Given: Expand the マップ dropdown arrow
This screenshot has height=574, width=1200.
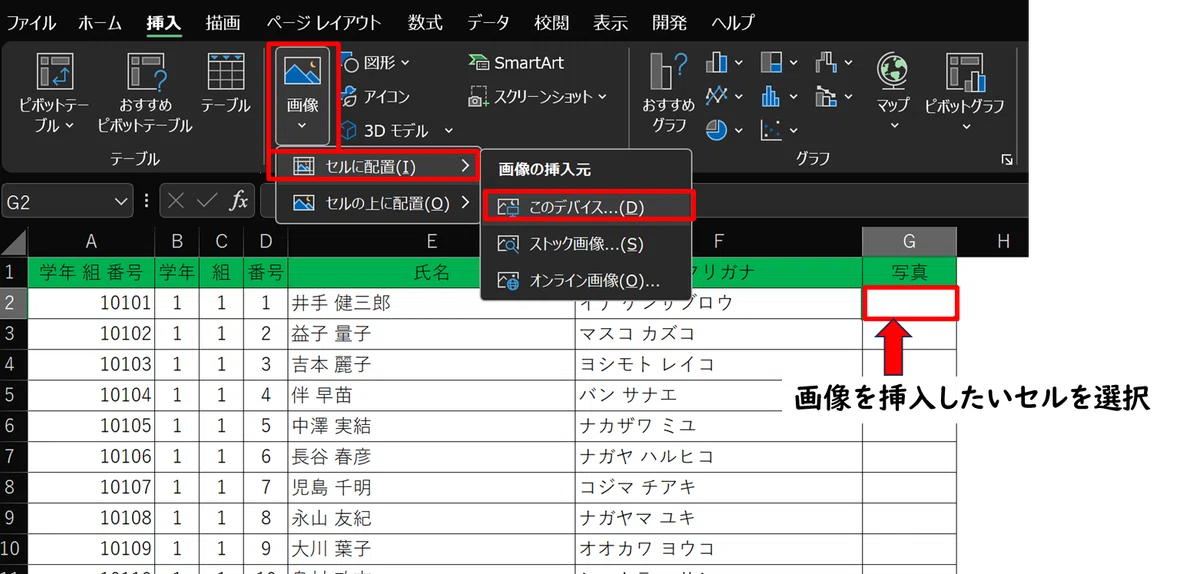Looking at the screenshot, I should pyautogui.click(x=894, y=126).
